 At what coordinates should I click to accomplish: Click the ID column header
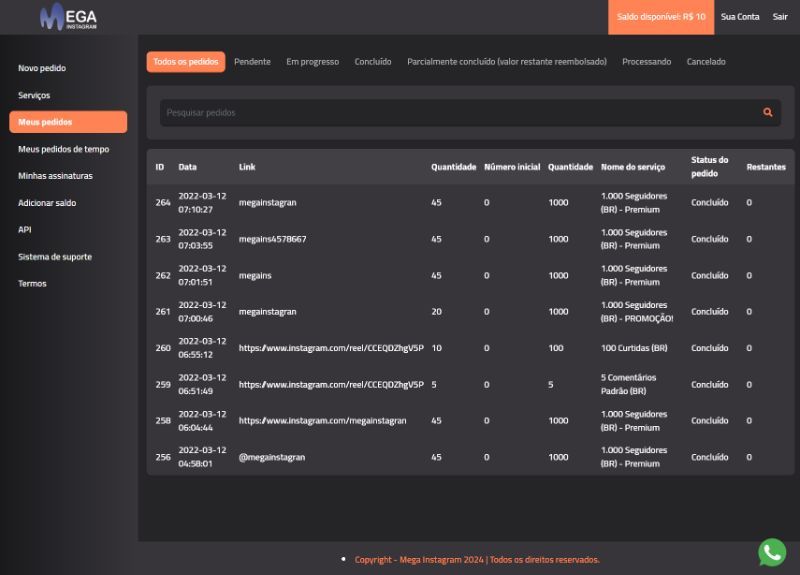(x=160, y=167)
